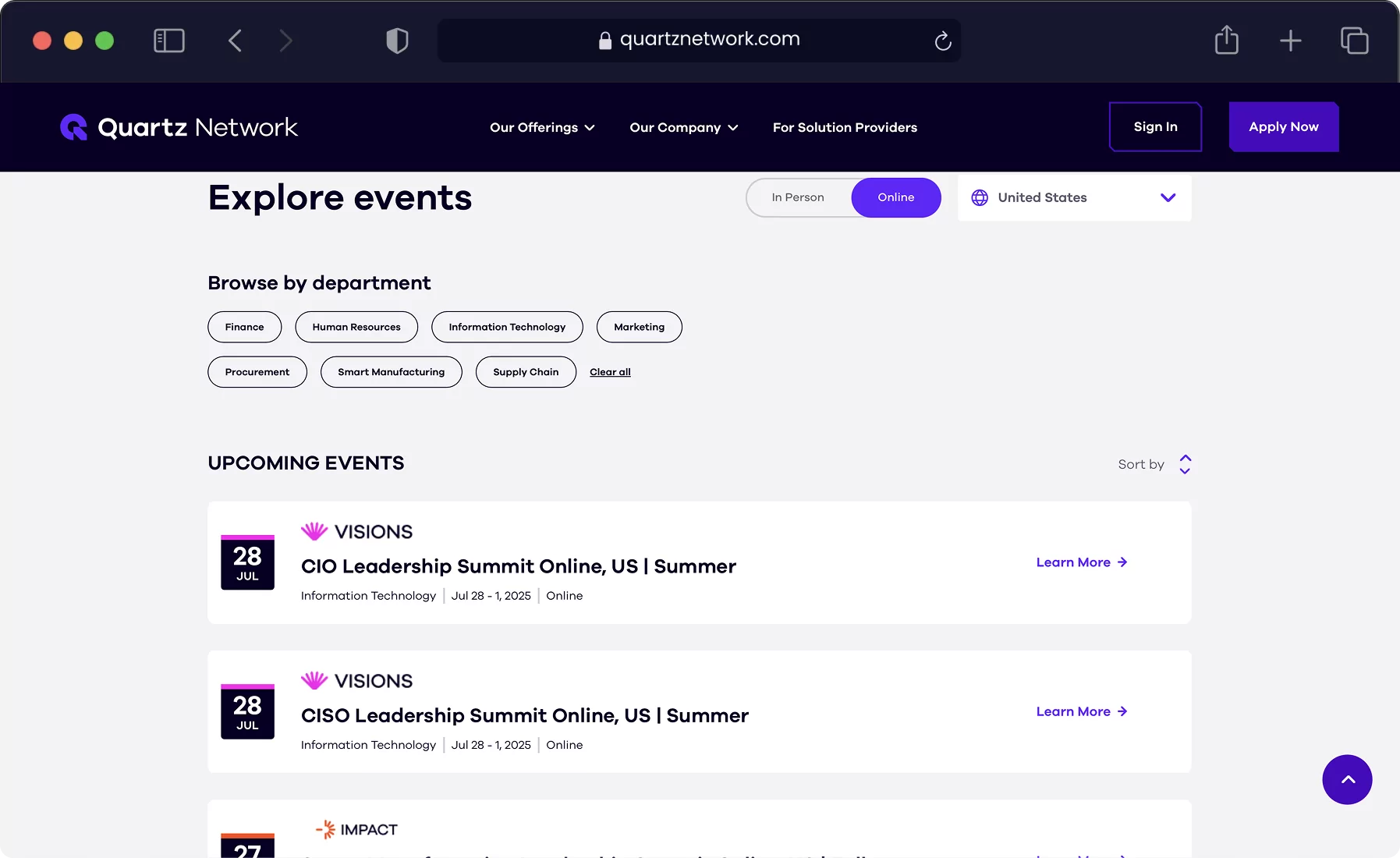
Task: Open Learn More for CIO Leadership Summit
Action: tap(1082, 562)
